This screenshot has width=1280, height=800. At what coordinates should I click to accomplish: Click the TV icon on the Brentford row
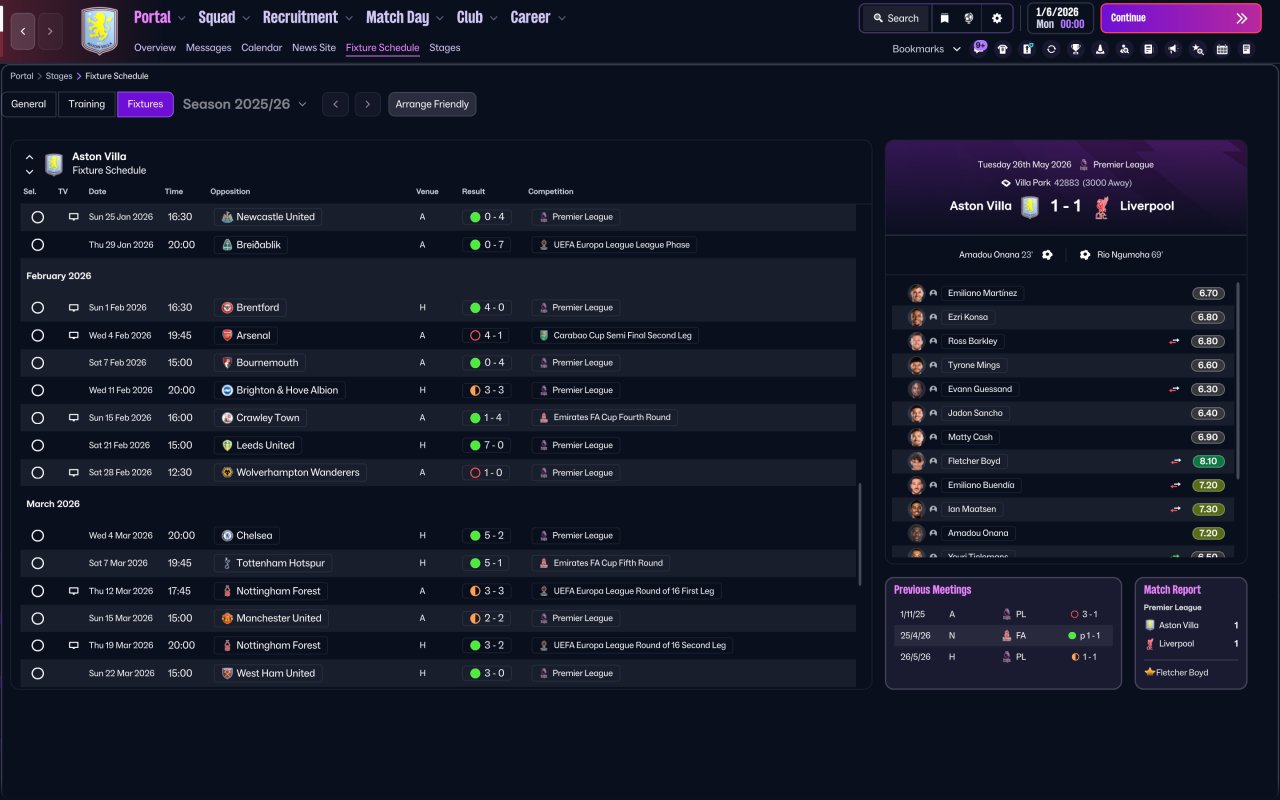73,308
